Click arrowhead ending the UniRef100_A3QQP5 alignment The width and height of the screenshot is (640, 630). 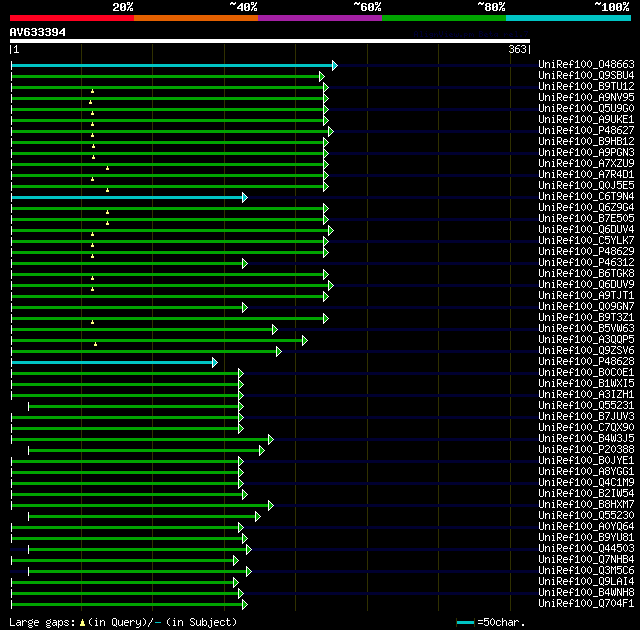pos(304,341)
